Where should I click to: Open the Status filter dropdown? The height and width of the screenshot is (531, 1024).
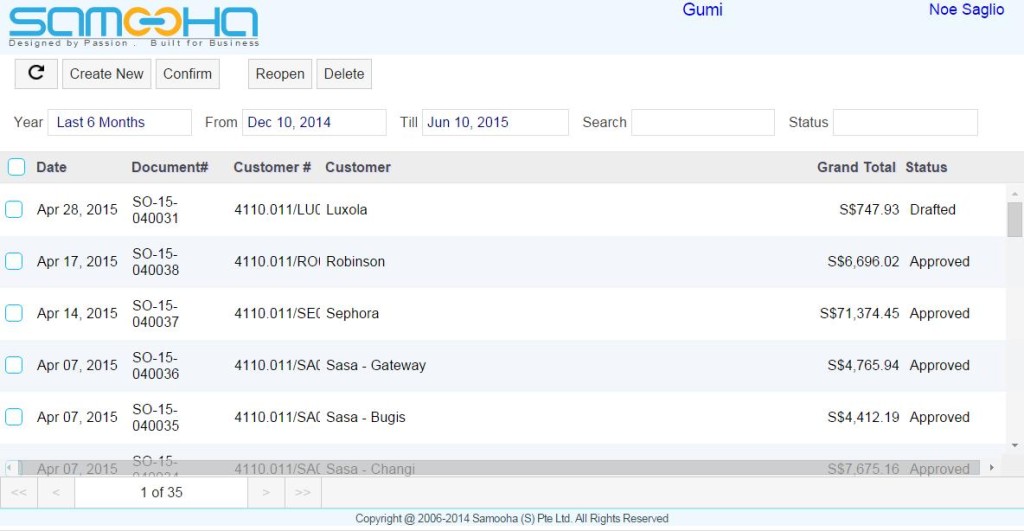click(905, 122)
